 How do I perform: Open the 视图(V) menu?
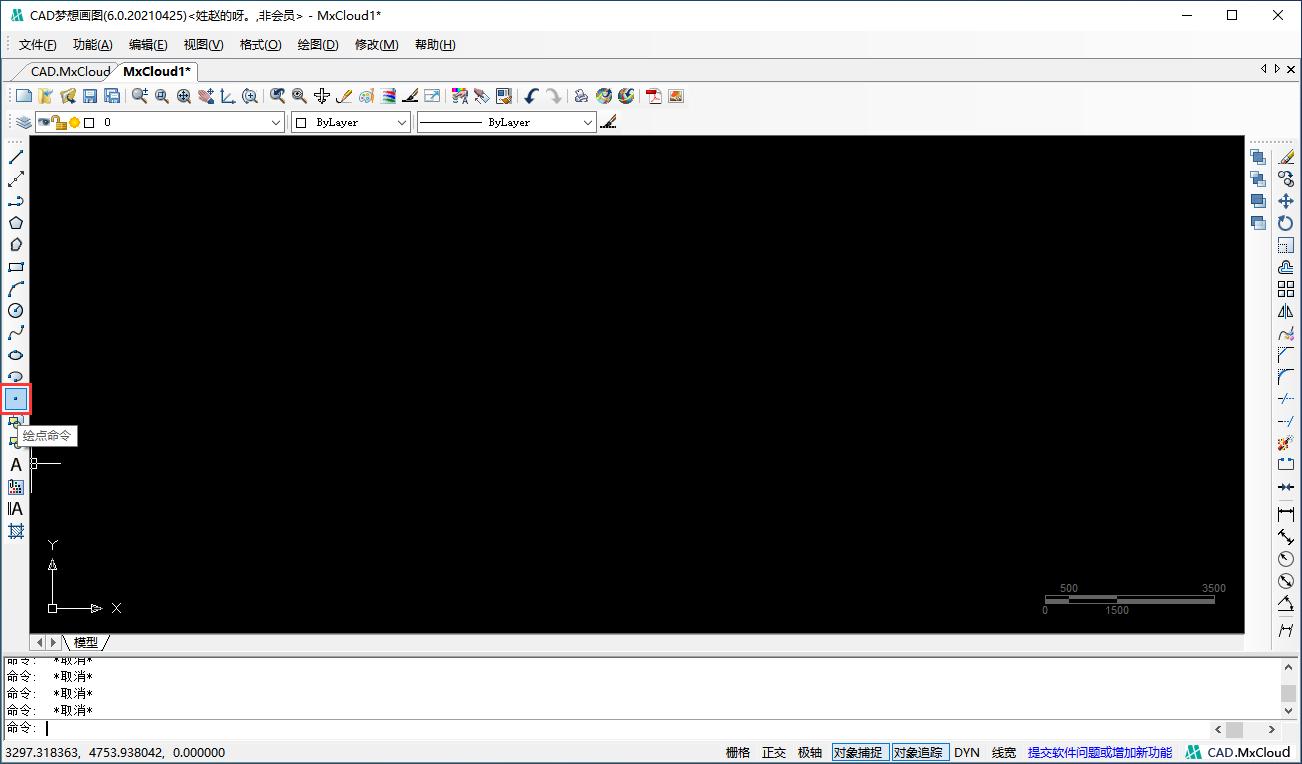pos(204,45)
